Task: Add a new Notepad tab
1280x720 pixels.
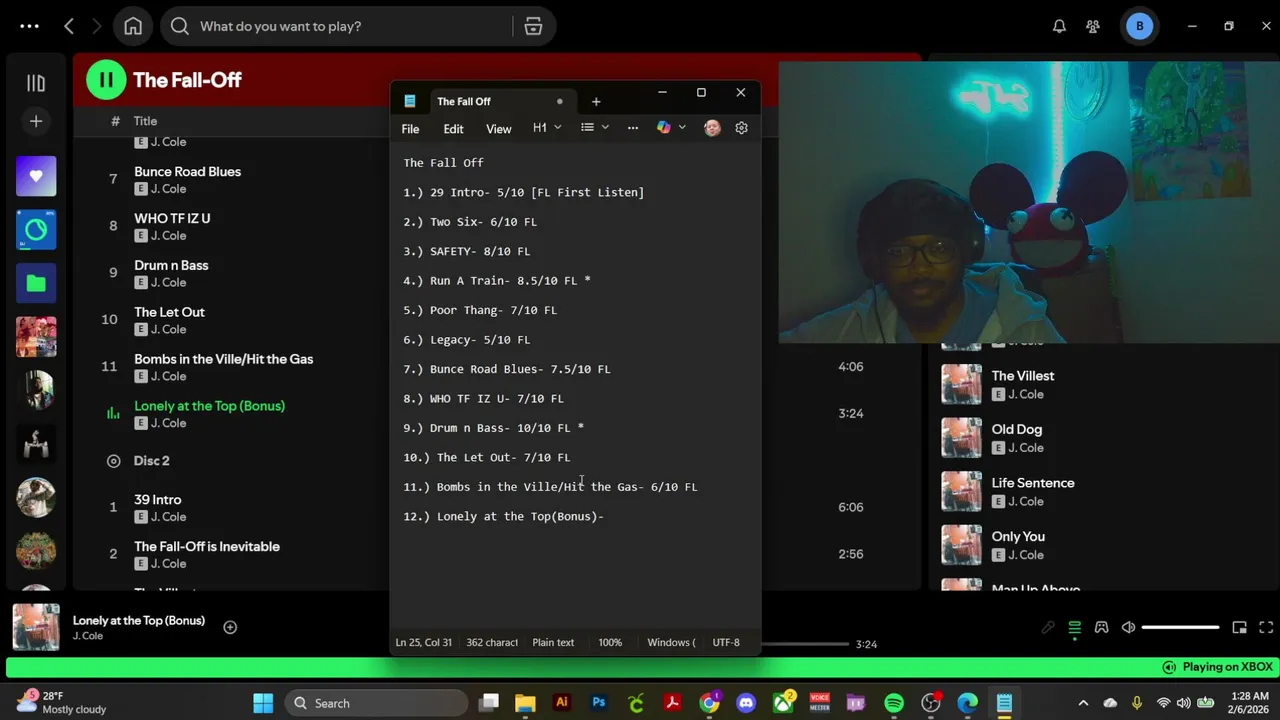Action: tap(596, 101)
